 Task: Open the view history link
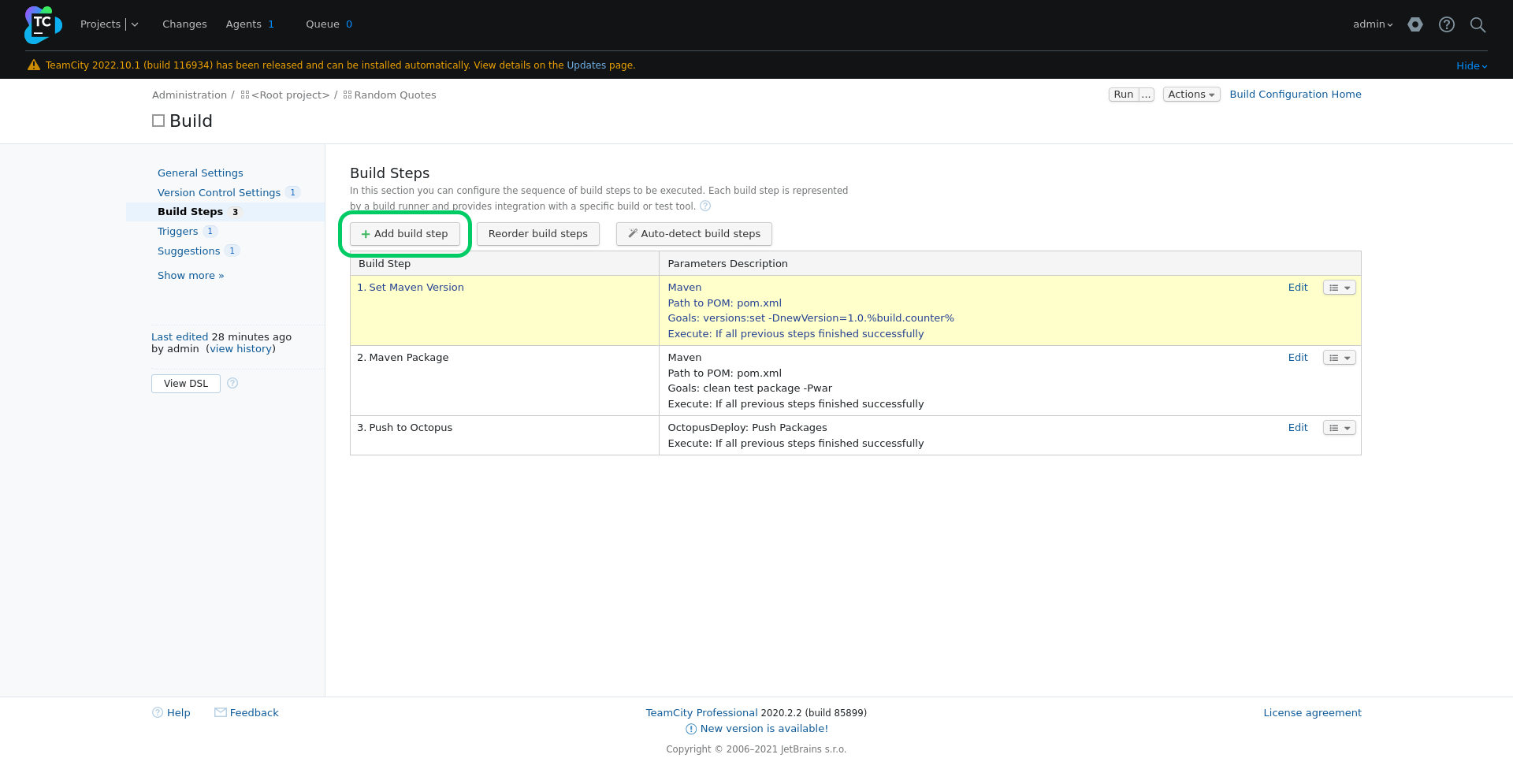[240, 349]
